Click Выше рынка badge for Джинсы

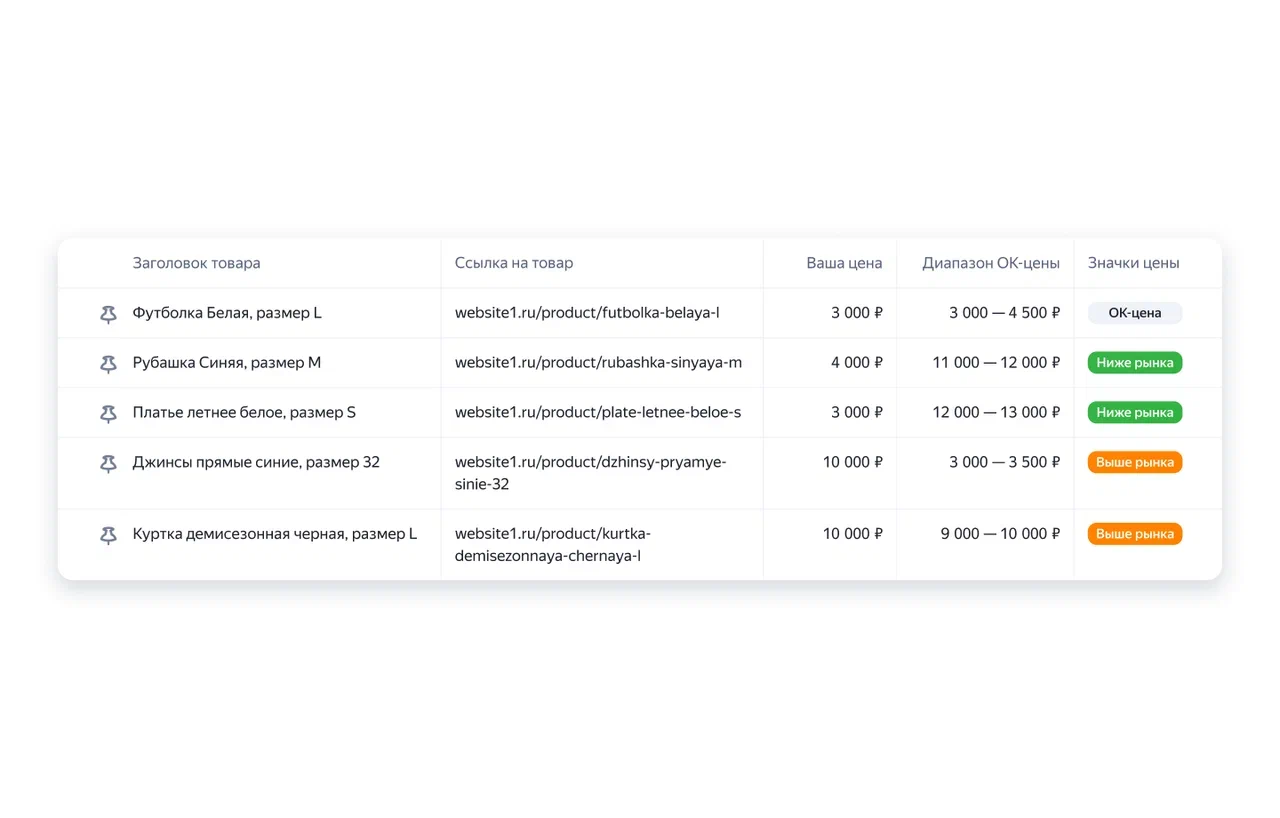click(1134, 462)
